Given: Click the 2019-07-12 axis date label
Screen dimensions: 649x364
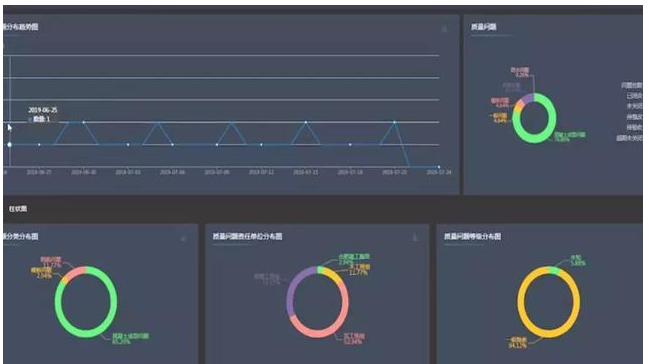Looking at the screenshot, I should [x=261, y=172].
